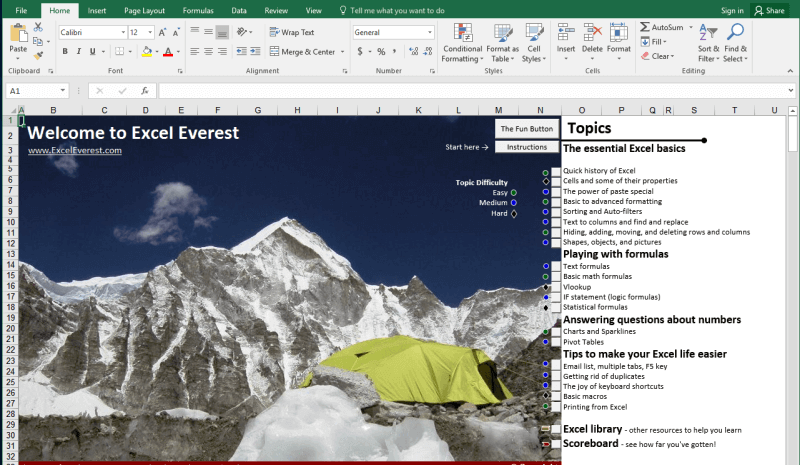This screenshot has height=465, width=800.
Task: Tick checkbox beside Printing from Excel
Action: click(556, 407)
